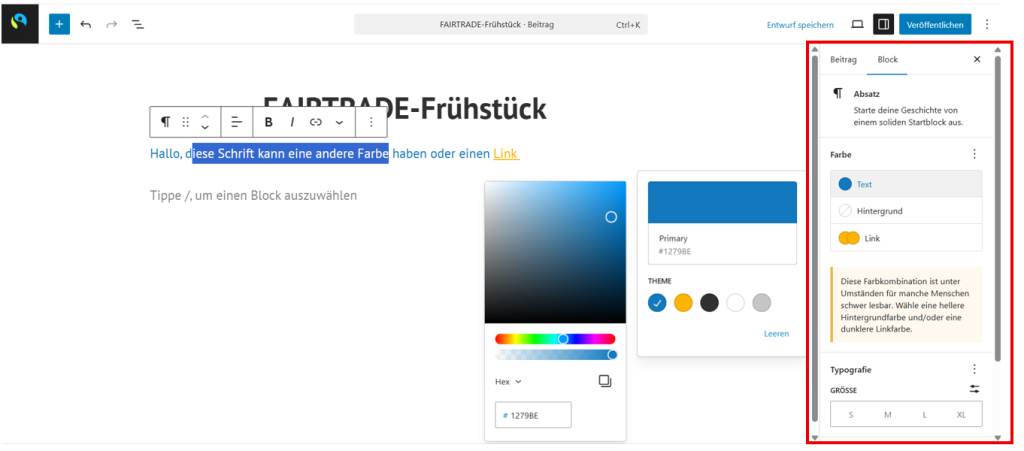Click the hex value input field
This screenshot has width=1024, height=451.
pyautogui.click(x=534, y=415)
